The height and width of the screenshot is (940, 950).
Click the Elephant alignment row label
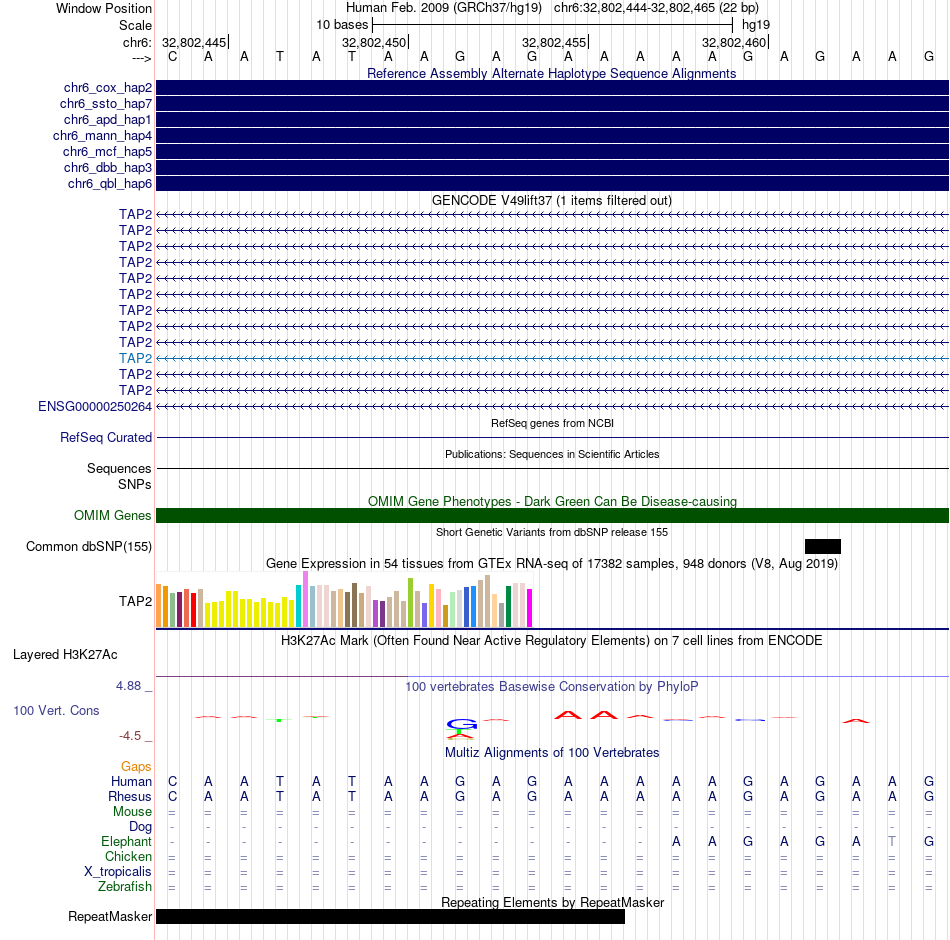click(x=126, y=841)
